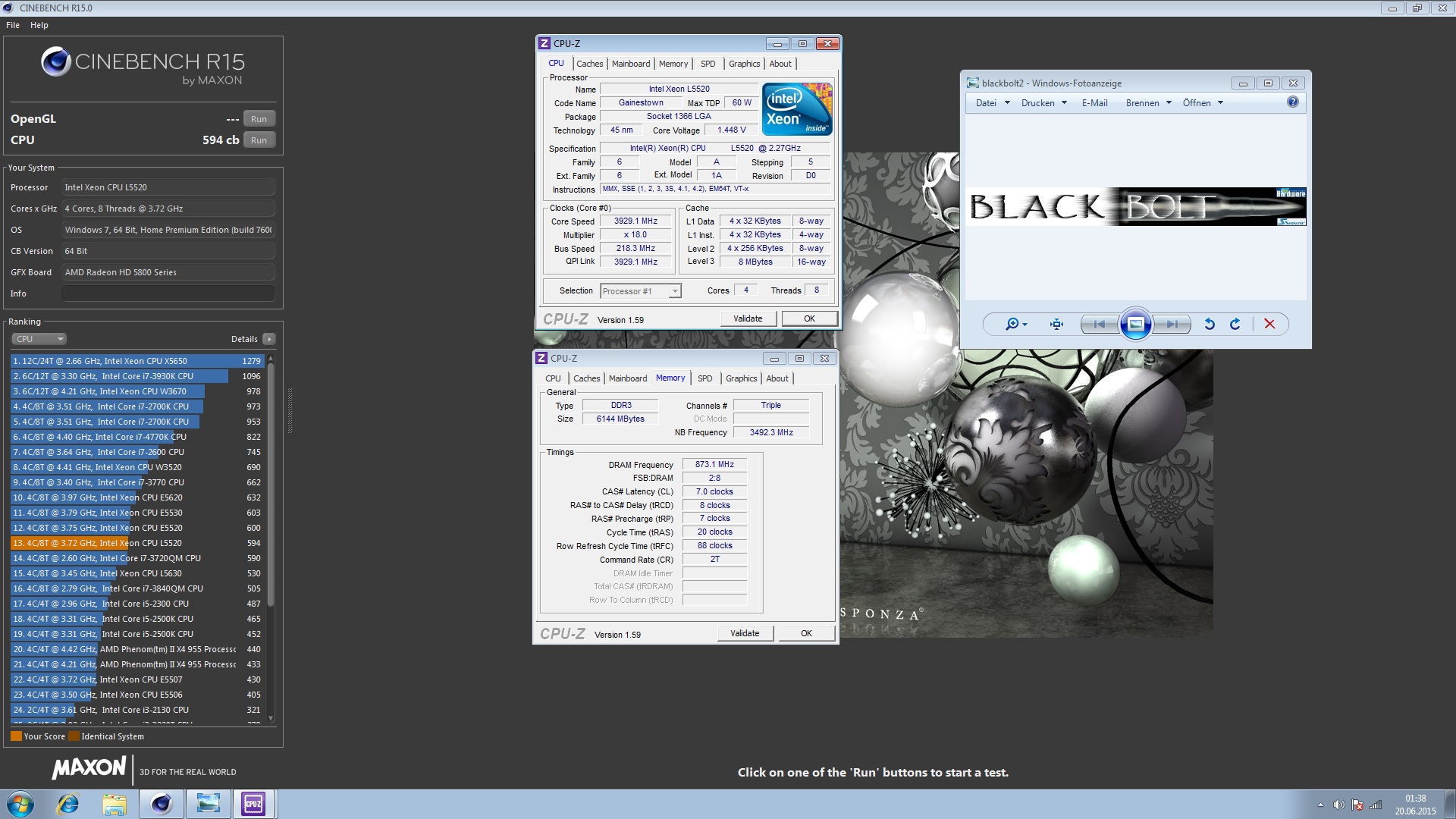The image size is (1456, 819).
Task: Open the Datei menu dropdown
Action: pos(993,103)
